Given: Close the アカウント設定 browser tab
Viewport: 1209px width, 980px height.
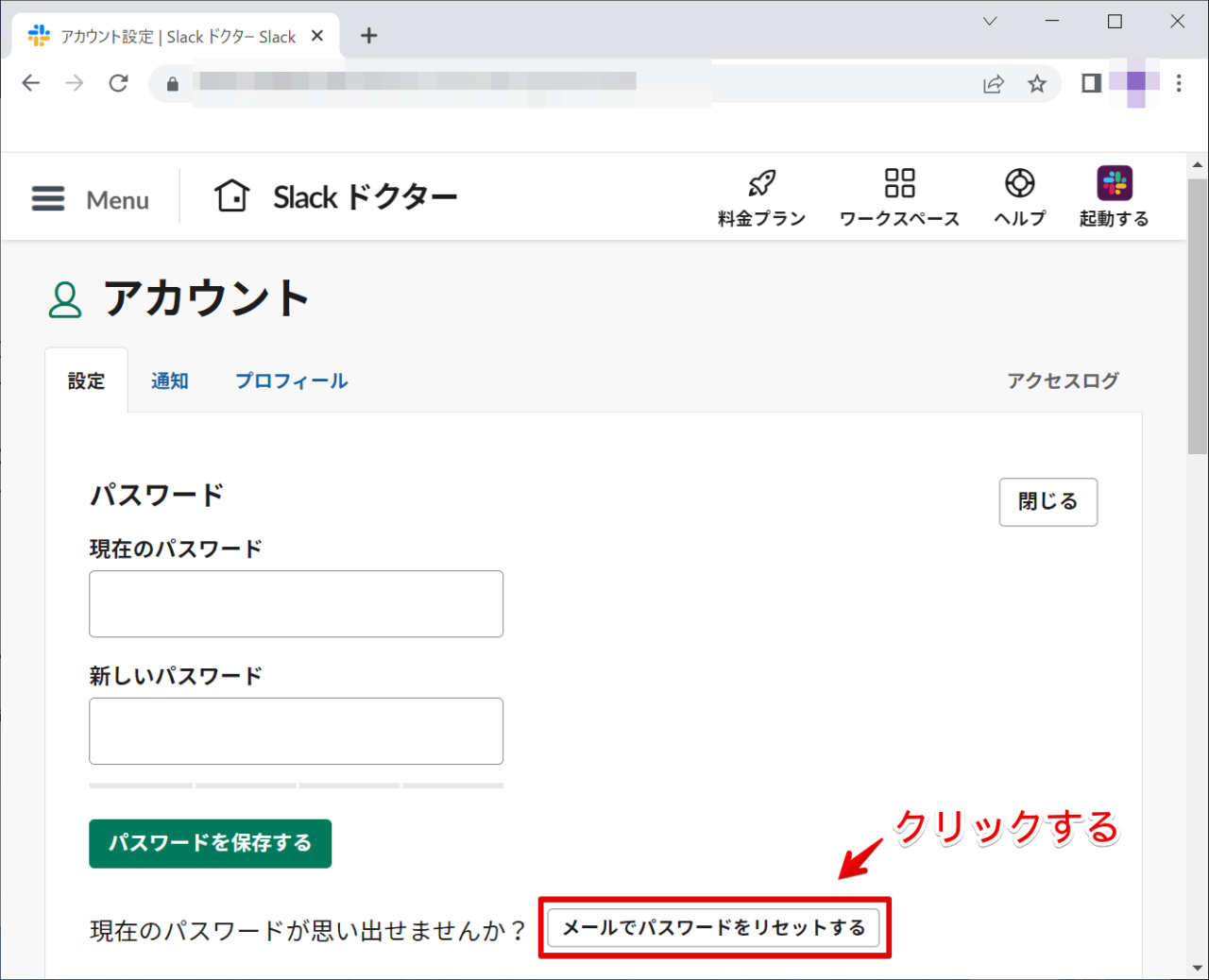Looking at the screenshot, I should click(x=317, y=36).
